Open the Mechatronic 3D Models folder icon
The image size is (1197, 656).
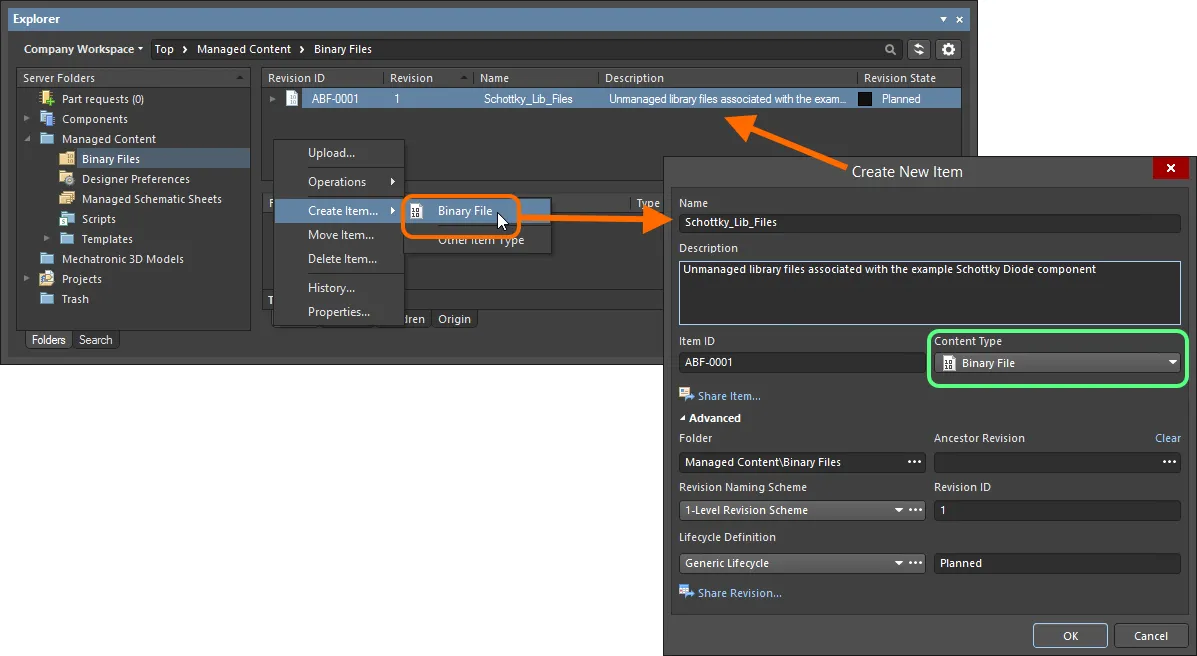click(46, 259)
